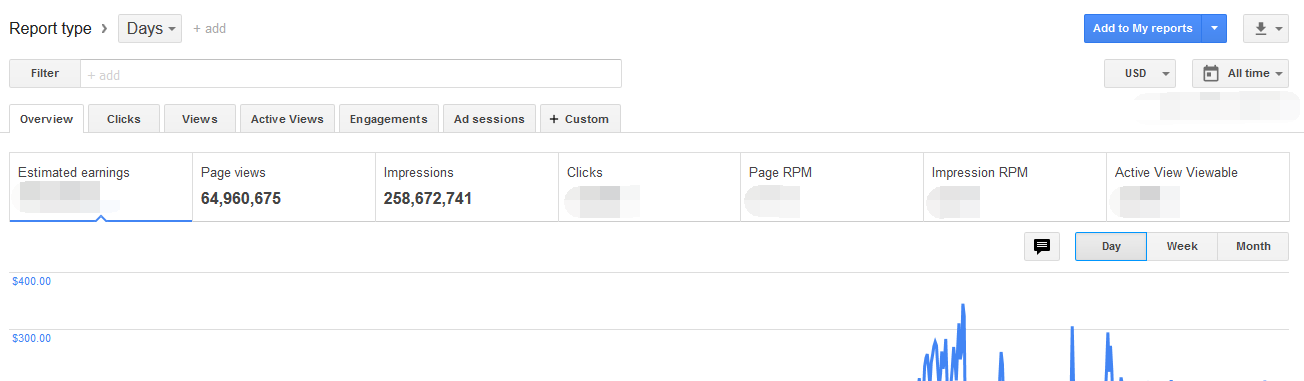This screenshot has height=381, width=1304.
Task: Select the Day granularity toggle
Action: click(x=1111, y=246)
